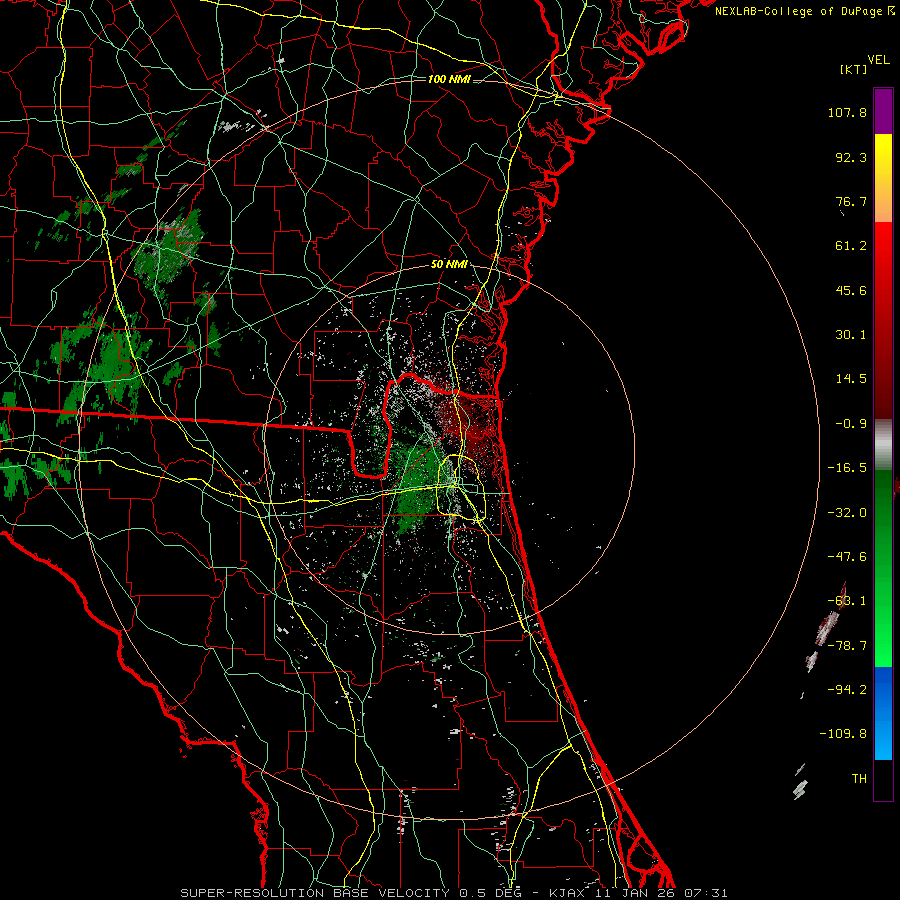Click the -16.5 legend value
The height and width of the screenshot is (900, 900).
click(x=847, y=468)
